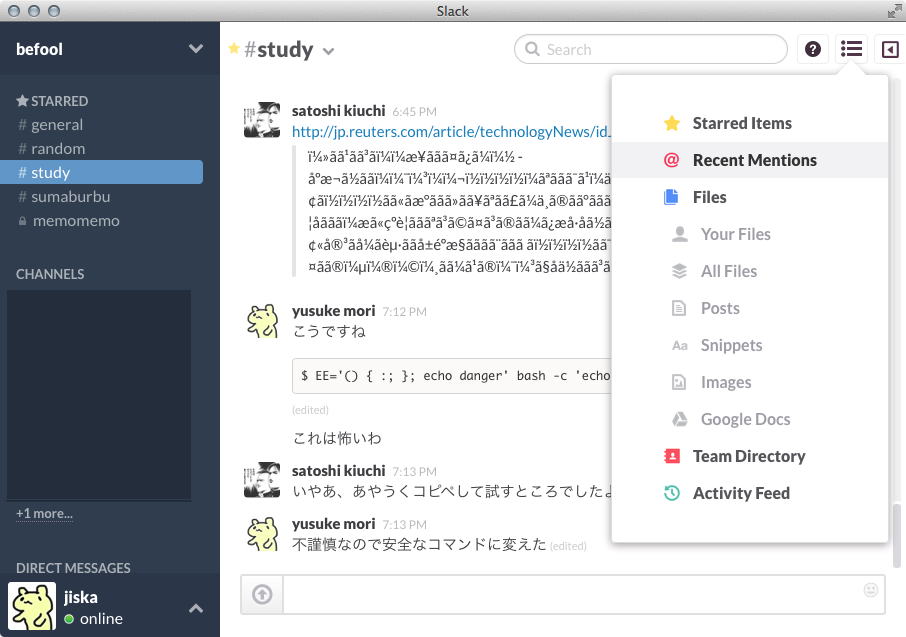Viewport: 906px width, 637px height.
Task: Click the jiska user avatar at bottom left
Action: pyautogui.click(x=32, y=606)
